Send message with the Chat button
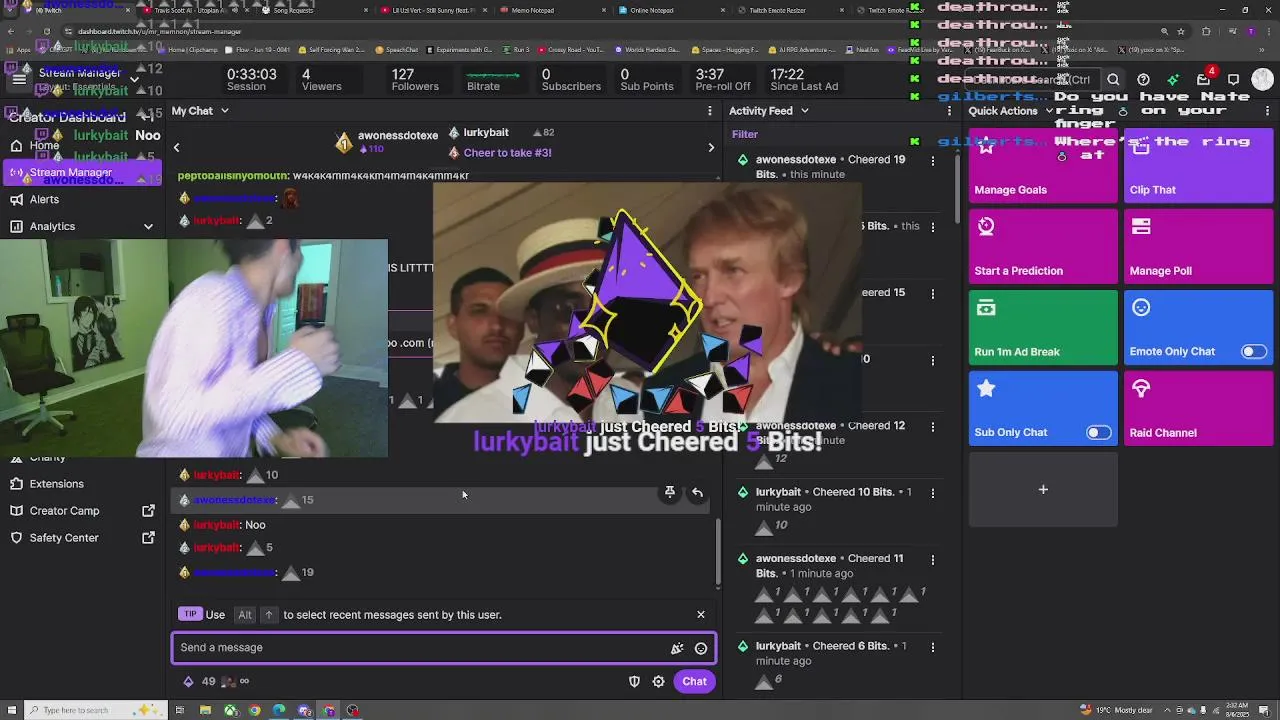Screen dimensions: 1280x720 click(694, 681)
